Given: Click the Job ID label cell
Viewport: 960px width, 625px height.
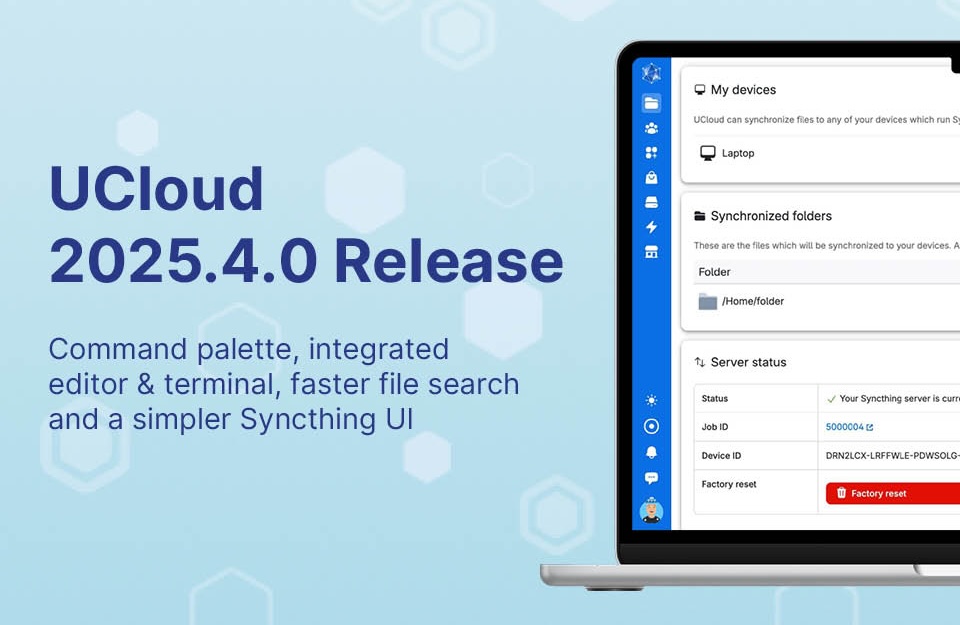Looking at the screenshot, I should point(756,427).
